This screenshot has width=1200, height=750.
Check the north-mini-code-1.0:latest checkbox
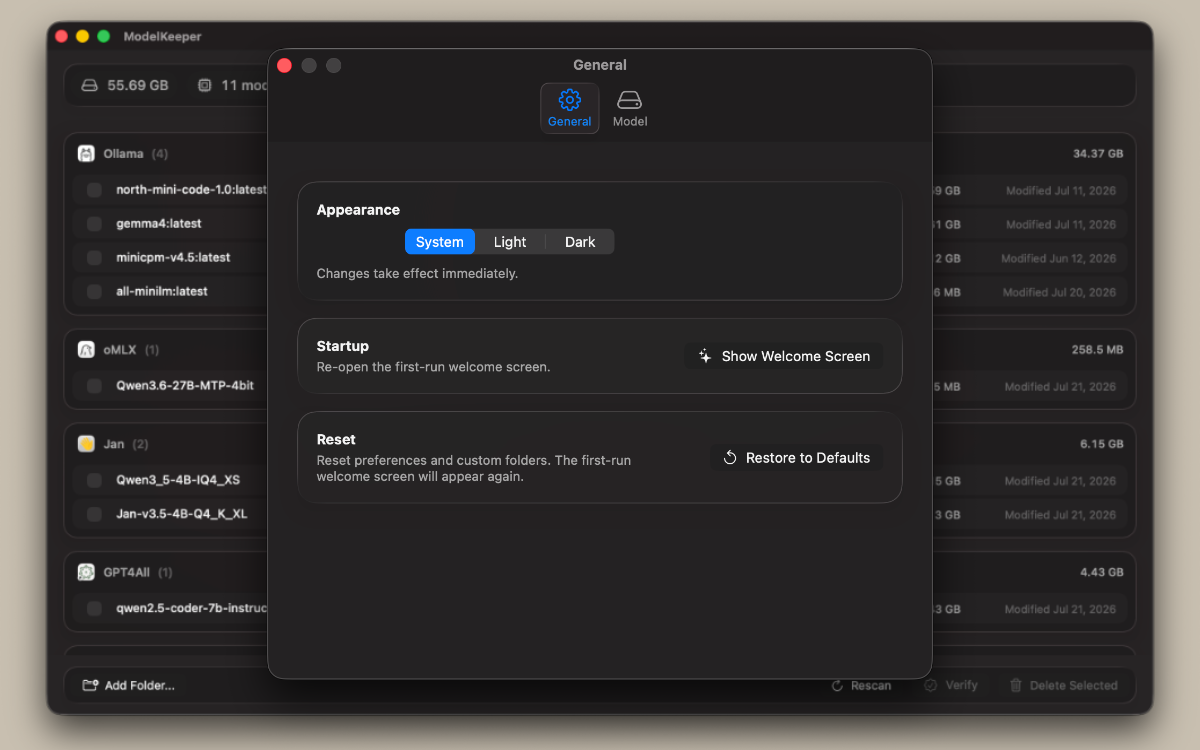[94, 190]
